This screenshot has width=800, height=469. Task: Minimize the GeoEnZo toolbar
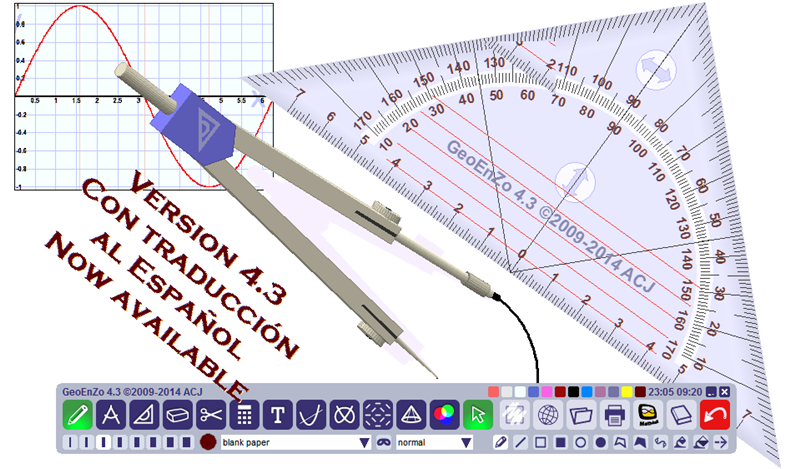pos(711,392)
